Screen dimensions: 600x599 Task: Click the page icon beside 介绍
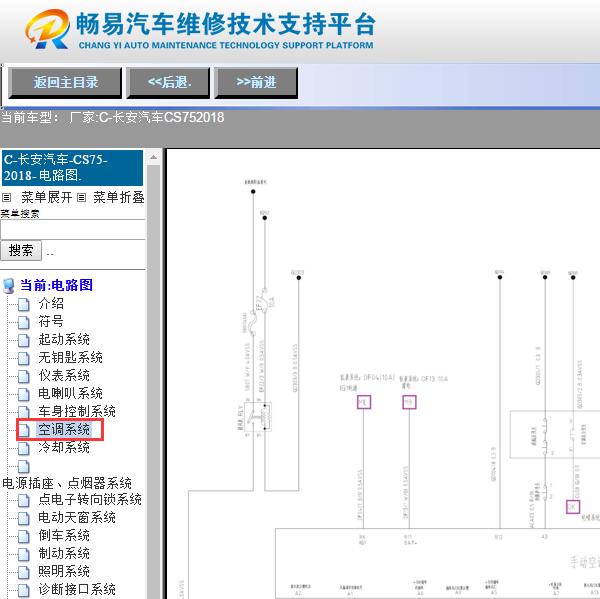pyautogui.click(x=24, y=305)
